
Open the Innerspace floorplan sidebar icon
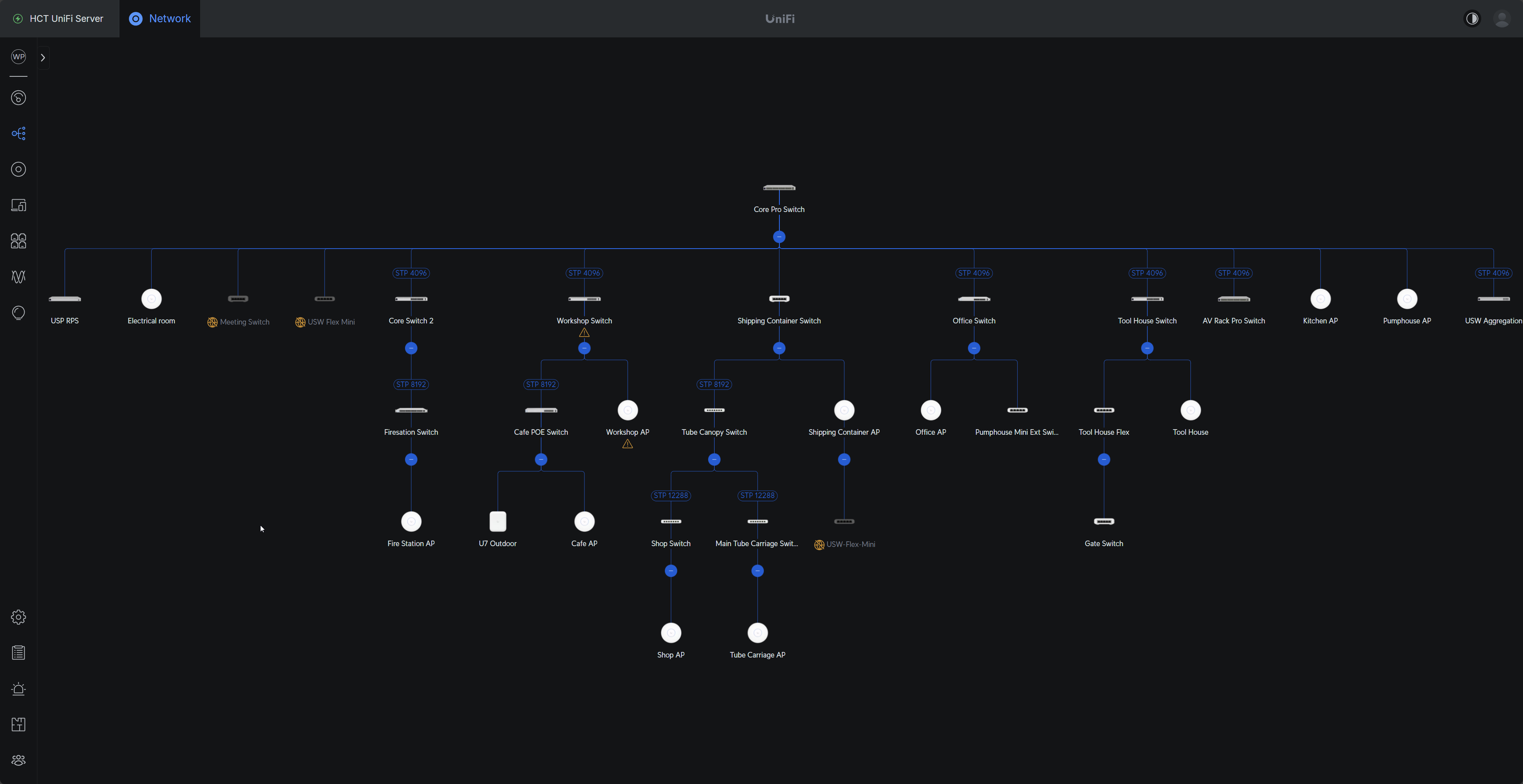coord(18,724)
